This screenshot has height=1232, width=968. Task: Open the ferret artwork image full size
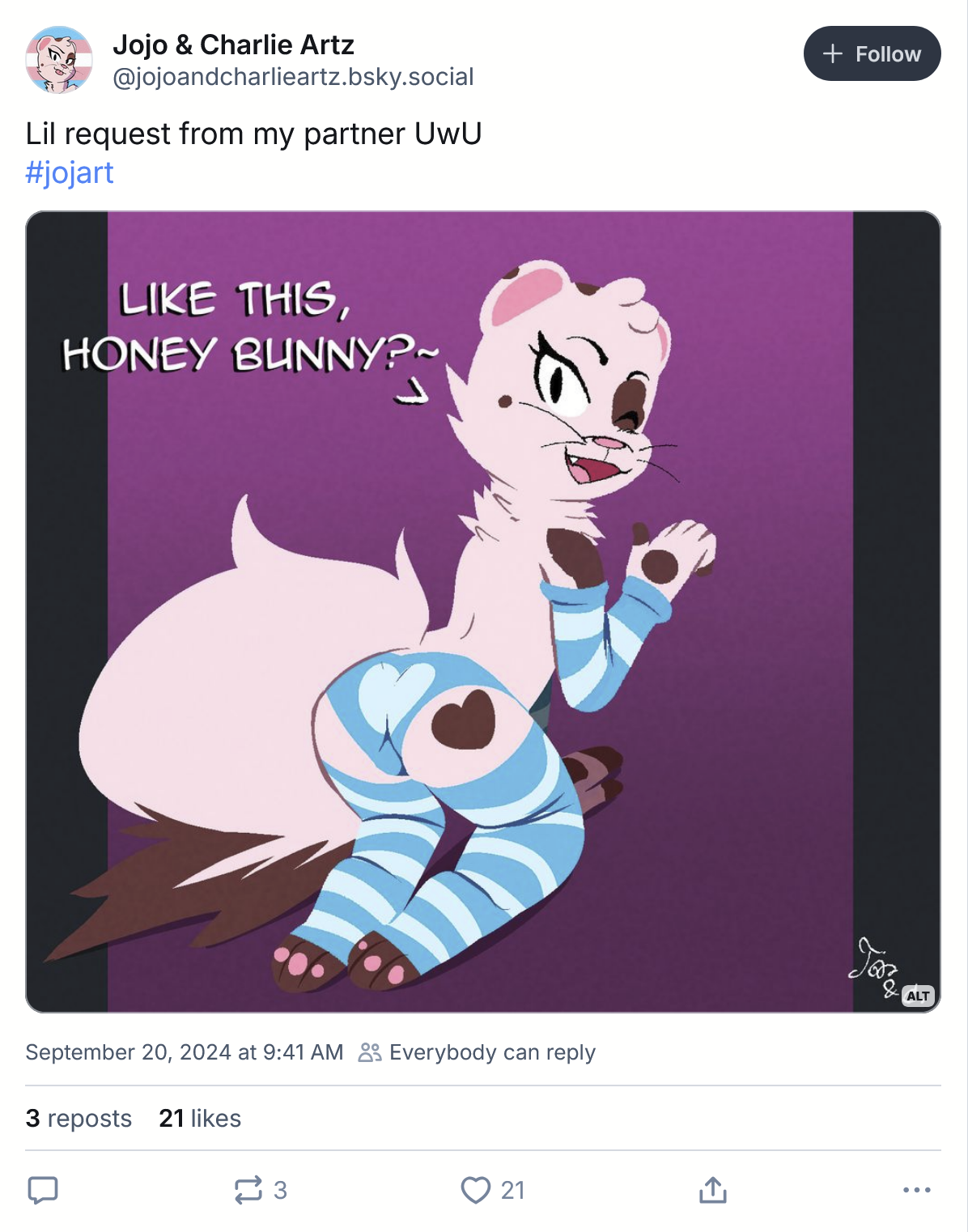tap(482, 611)
